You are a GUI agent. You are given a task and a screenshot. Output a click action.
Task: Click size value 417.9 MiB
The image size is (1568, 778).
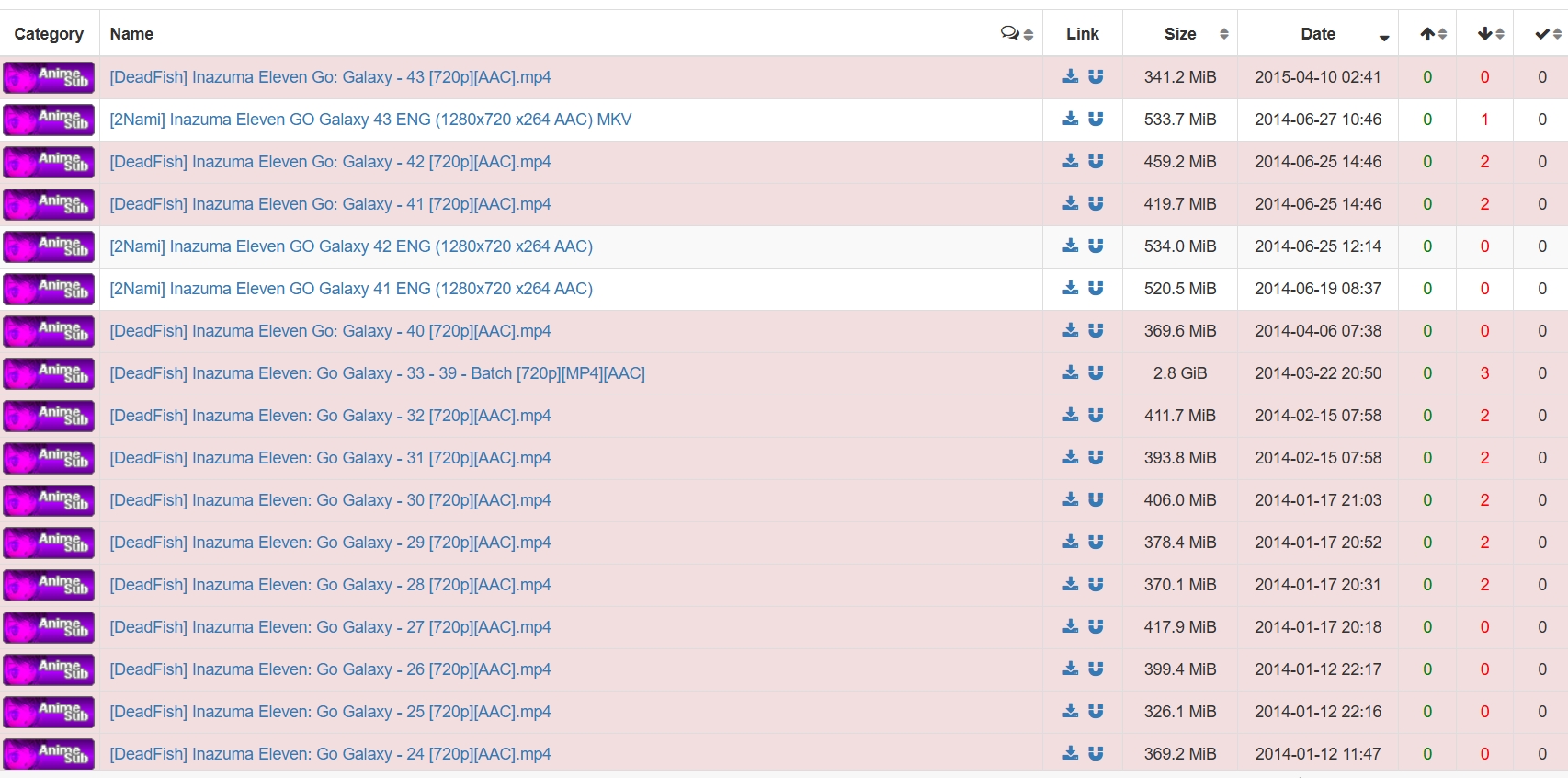(1180, 627)
